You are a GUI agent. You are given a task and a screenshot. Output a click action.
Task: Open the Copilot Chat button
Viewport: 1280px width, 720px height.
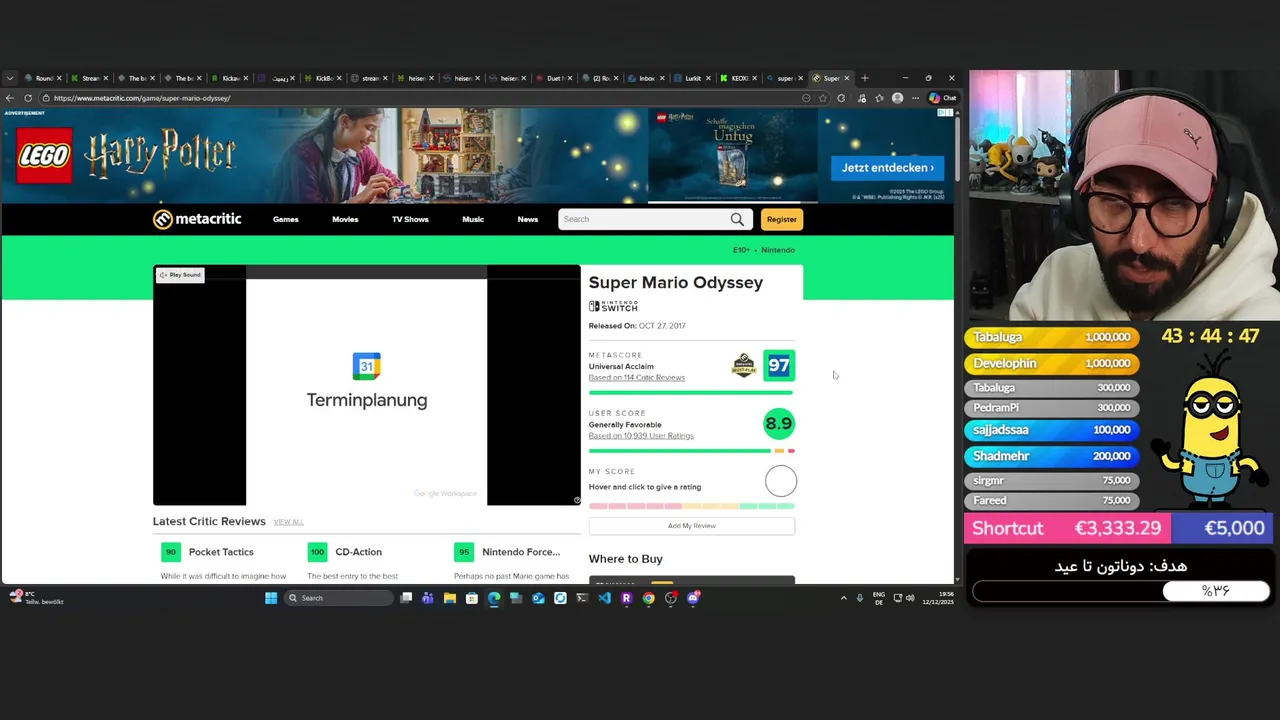[x=943, y=98]
